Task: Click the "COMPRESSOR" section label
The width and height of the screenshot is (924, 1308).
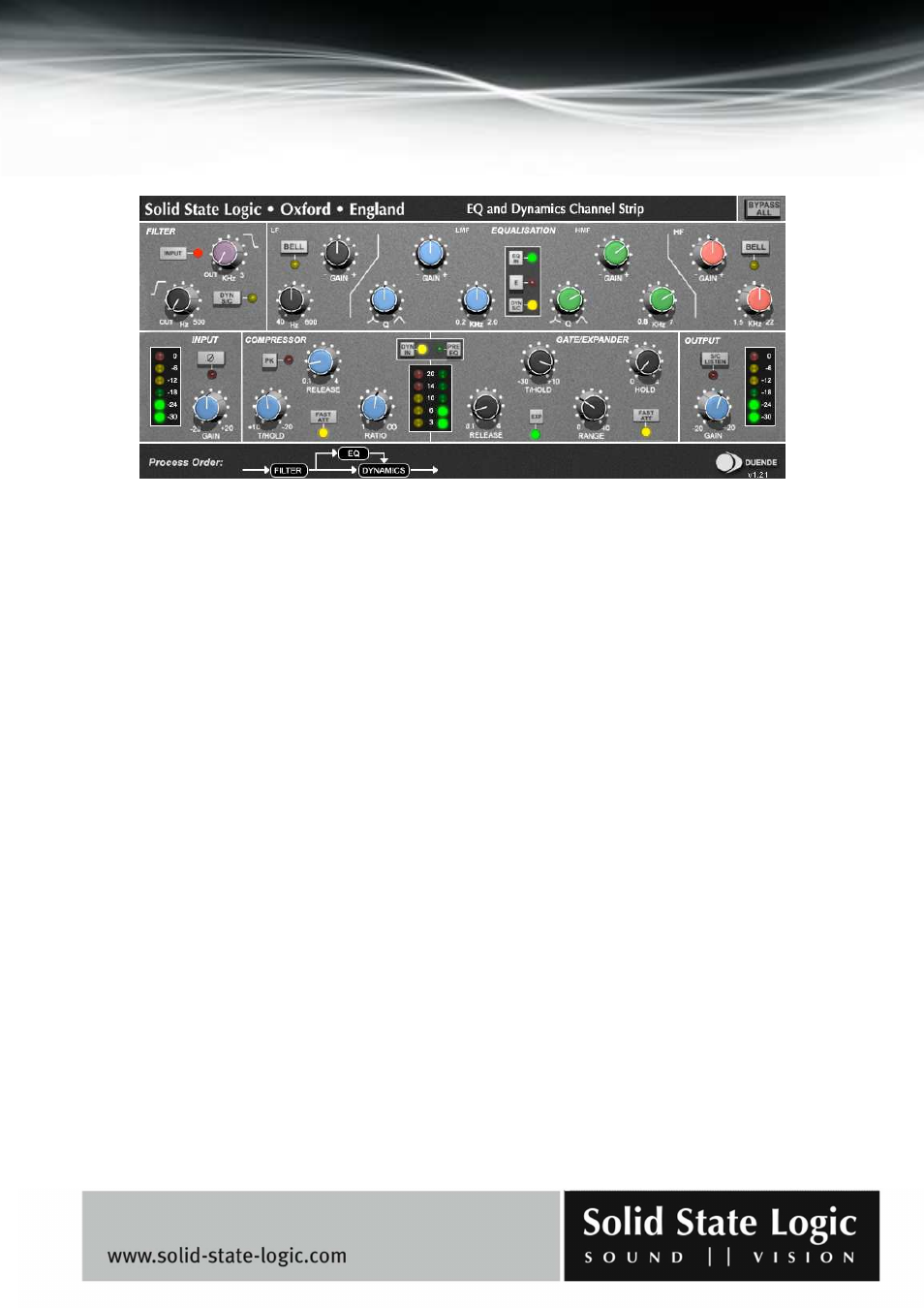Action: 276,340
